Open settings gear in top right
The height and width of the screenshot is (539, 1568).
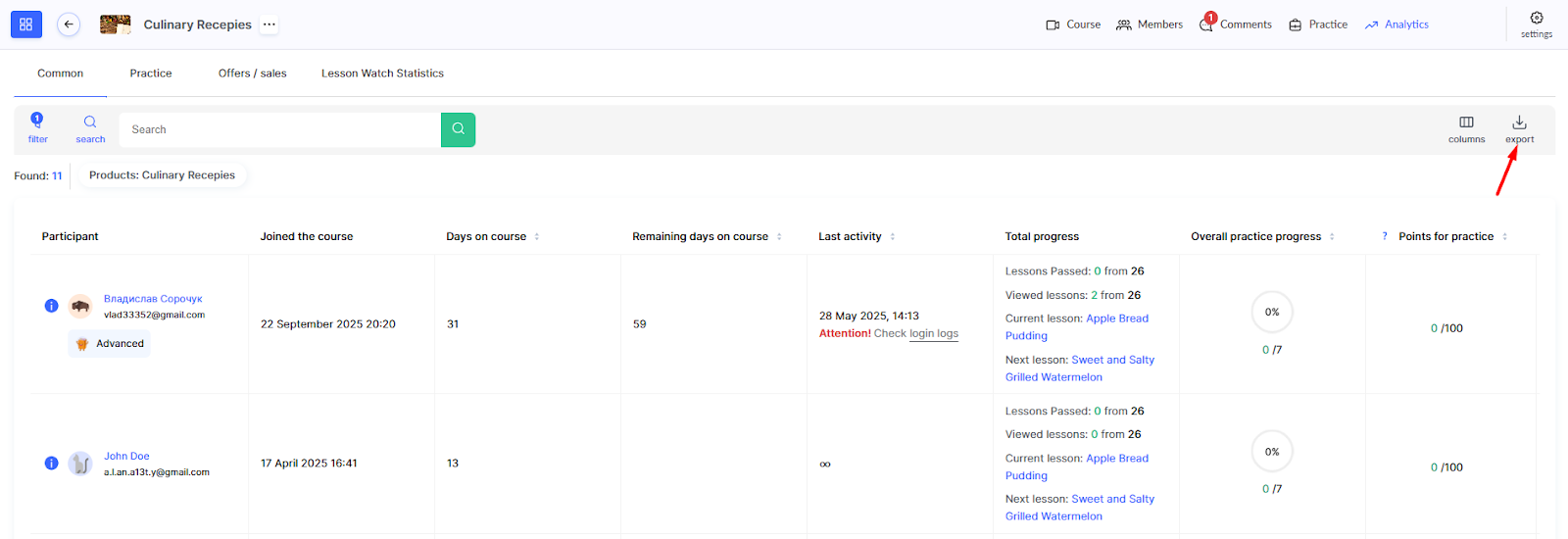[1536, 24]
